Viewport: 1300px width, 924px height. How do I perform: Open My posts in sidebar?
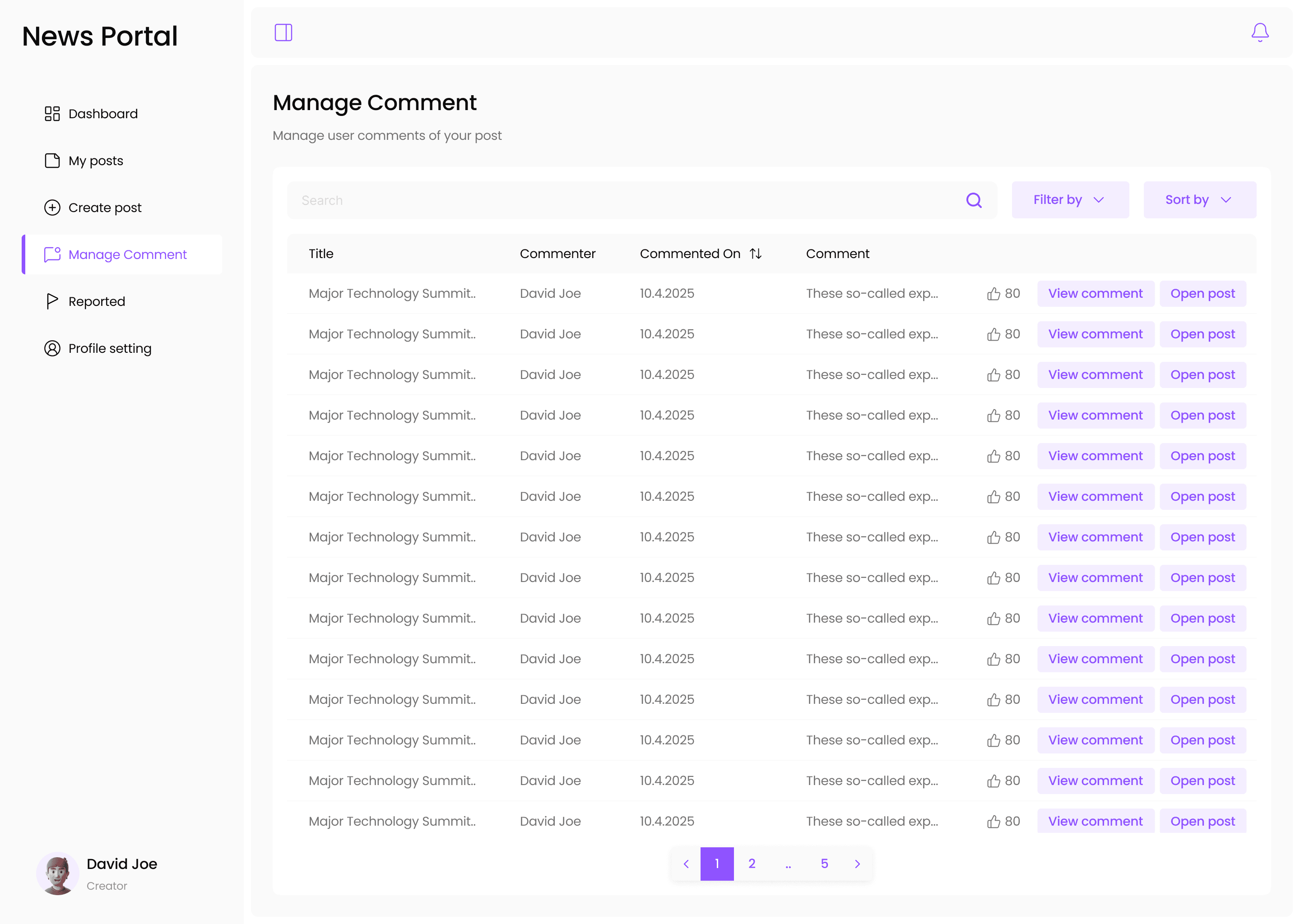(x=96, y=161)
